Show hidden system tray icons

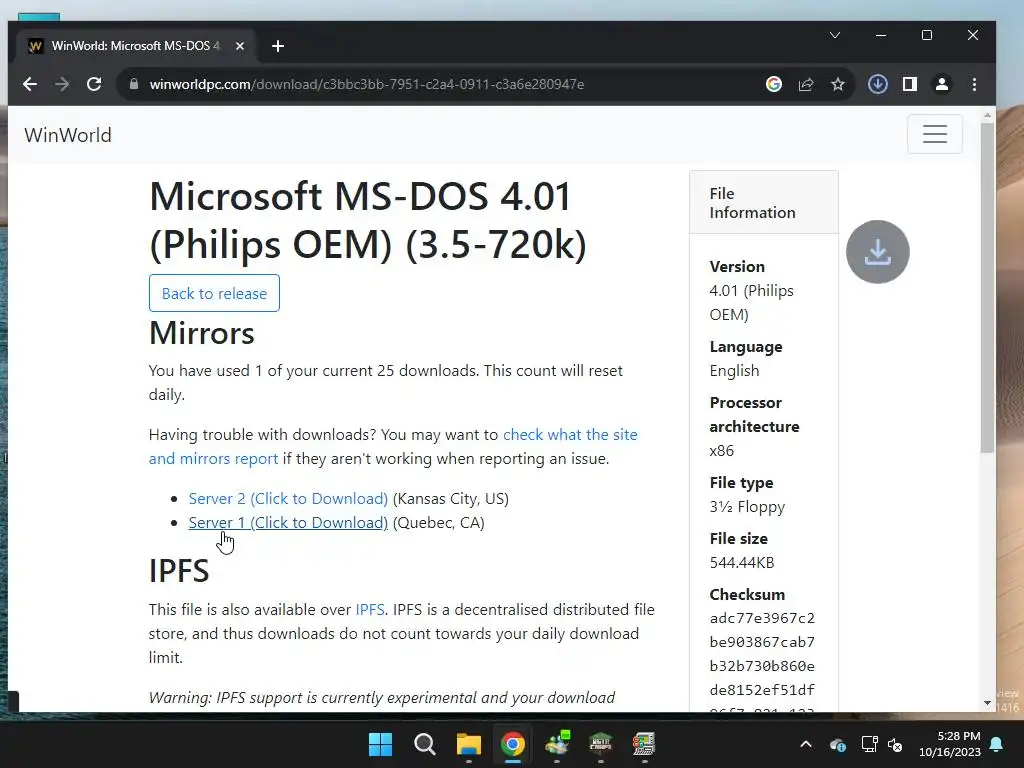(x=806, y=744)
